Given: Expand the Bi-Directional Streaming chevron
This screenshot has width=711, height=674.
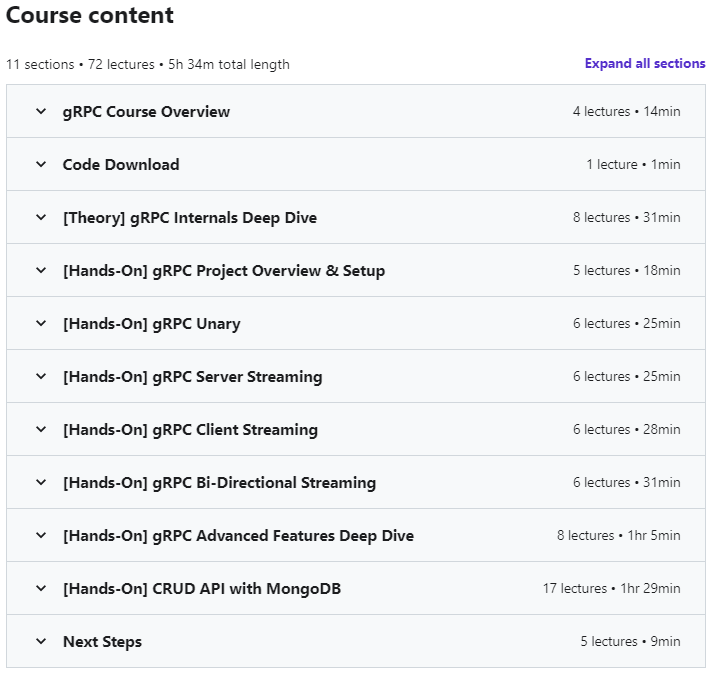Looking at the screenshot, I should [x=41, y=483].
